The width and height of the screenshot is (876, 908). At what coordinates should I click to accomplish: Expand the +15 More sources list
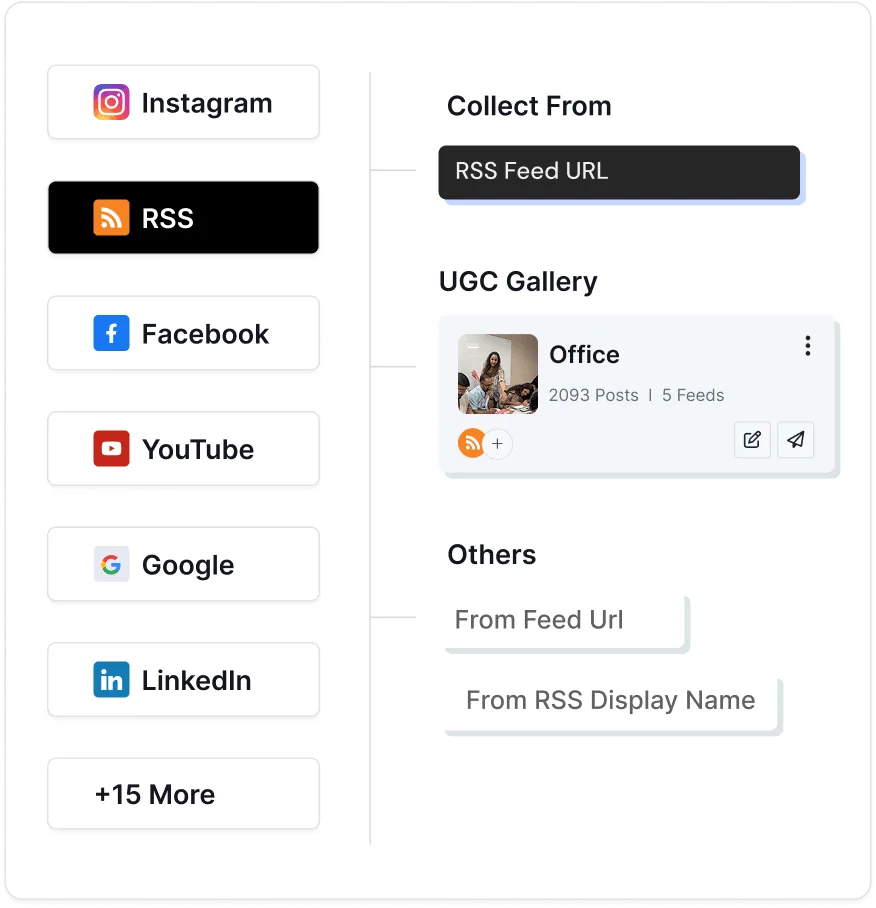coord(184,793)
